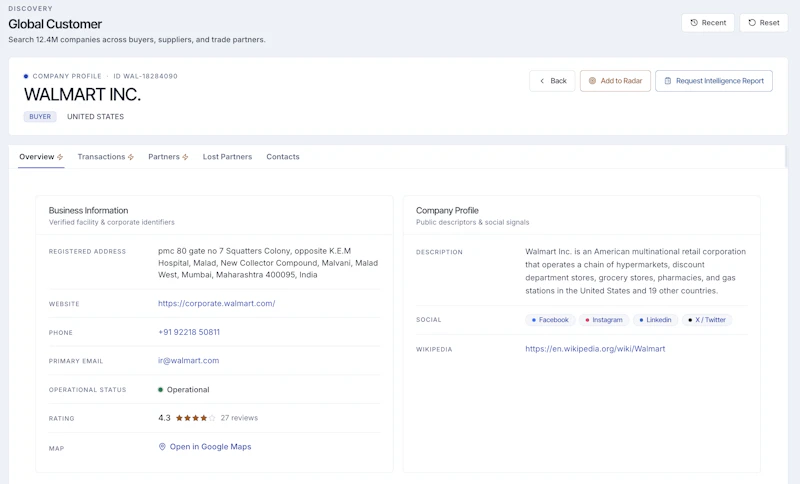Click the Walmart description paragraph
This screenshot has height=484, width=800.
click(x=636, y=271)
